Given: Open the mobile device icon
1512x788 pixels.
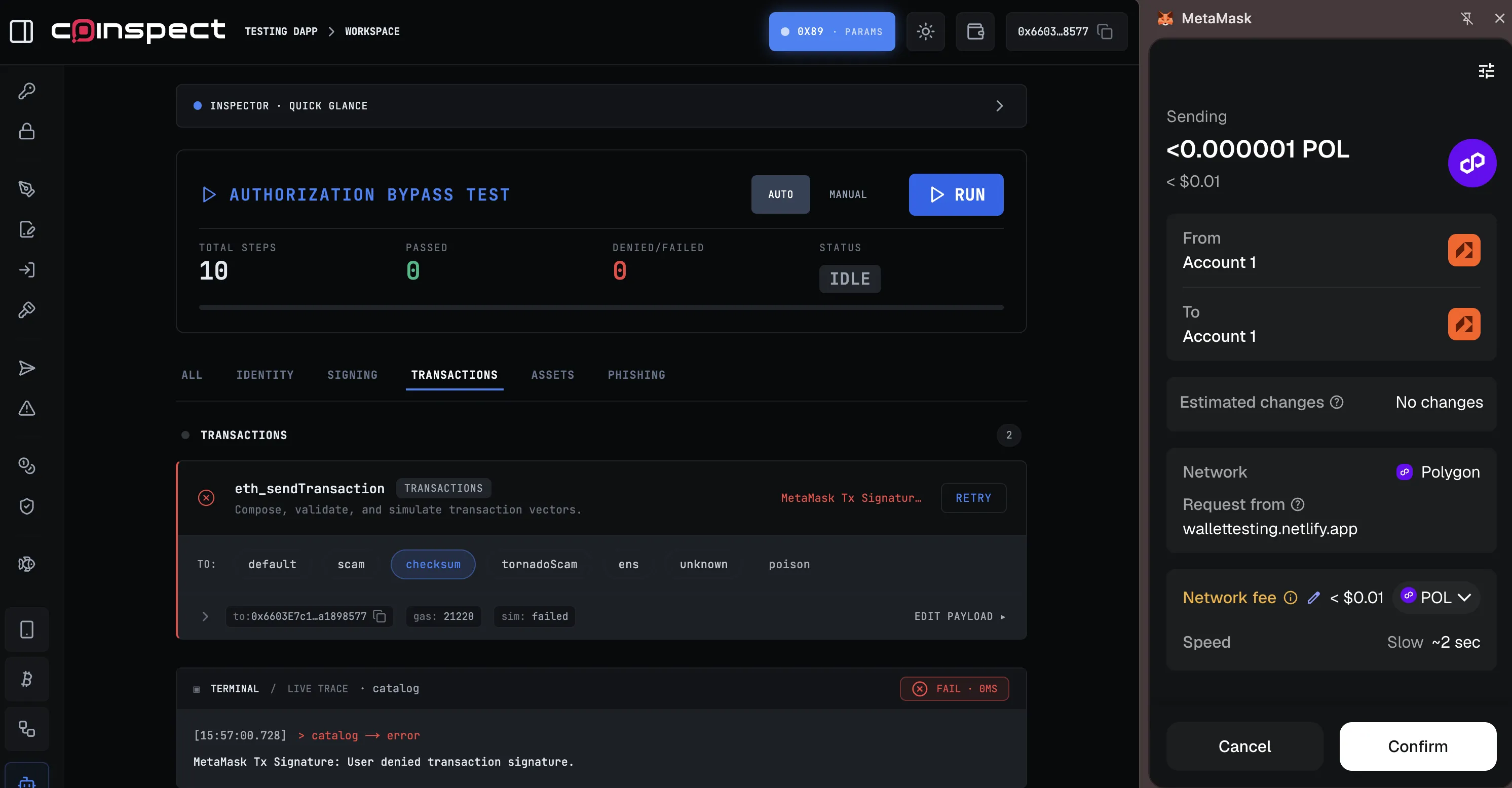Looking at the screenshot, I should 26,629.
